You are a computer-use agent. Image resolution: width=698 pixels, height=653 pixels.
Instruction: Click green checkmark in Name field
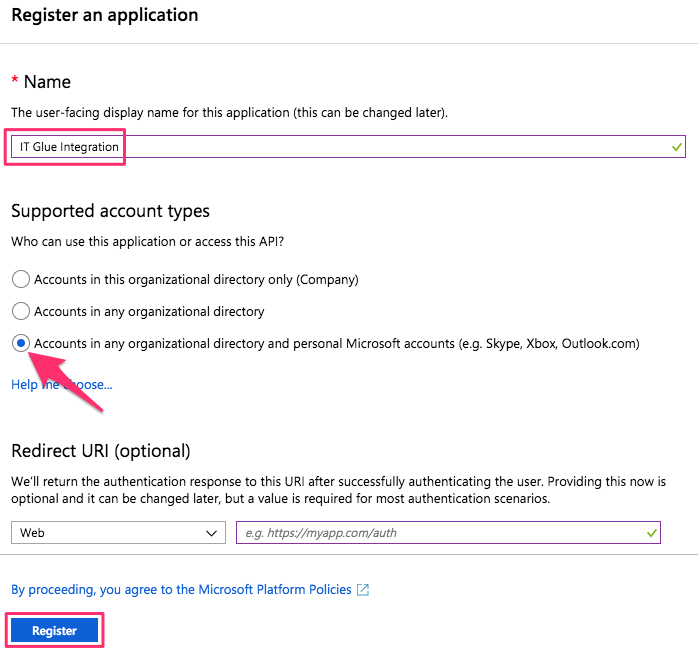pyautogui.click(x=677, y=147)
